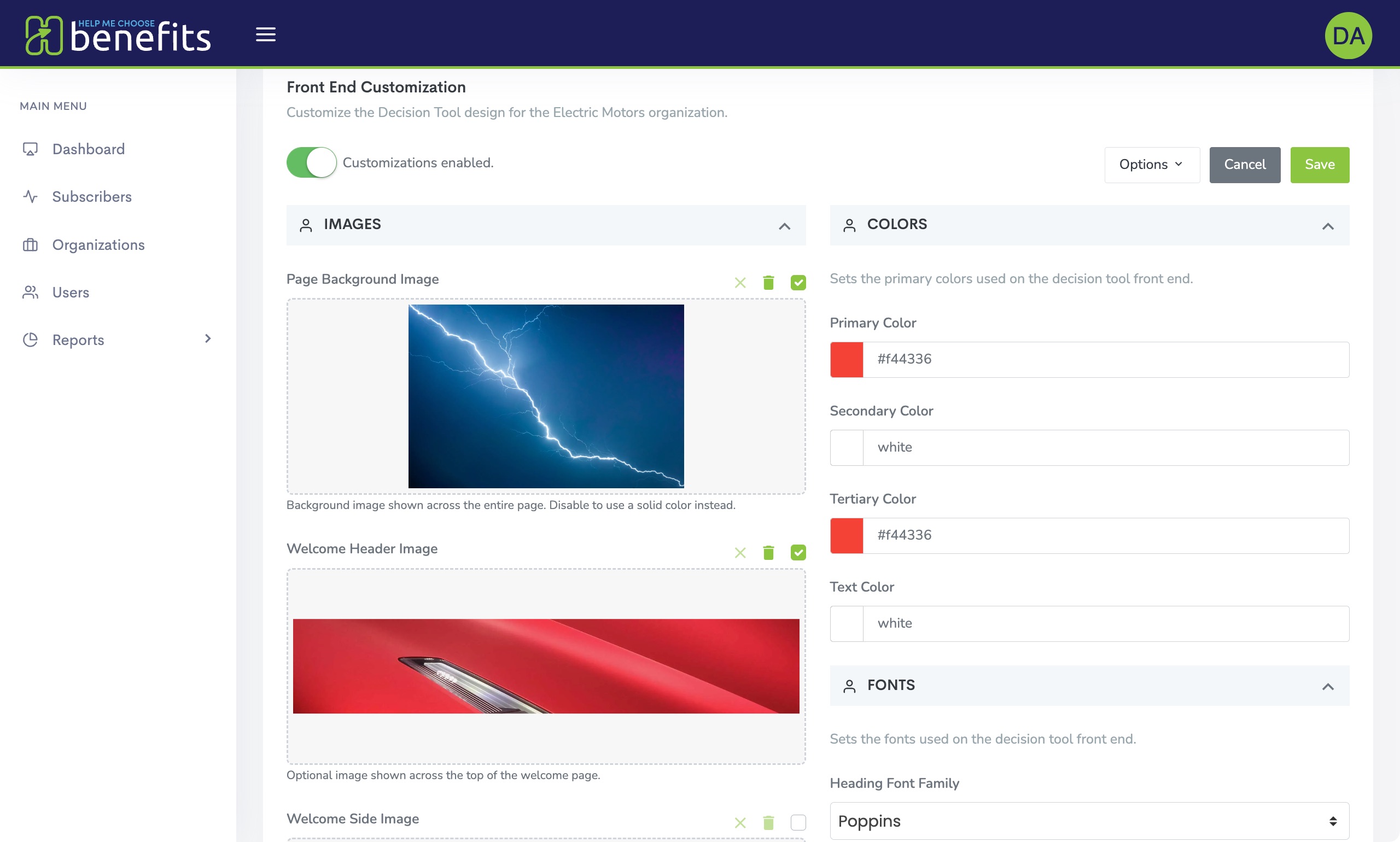Click the Tertiary Color hex input field

[1106, 535]
